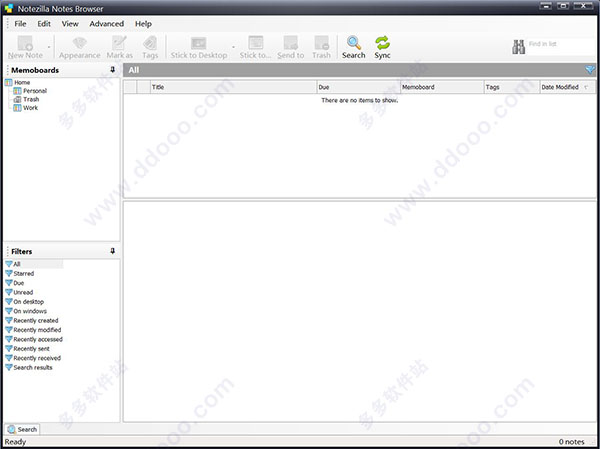Viewport: 600px width, 449px height.
Task: Select the Home memoboard
Action: pos(22,82)
